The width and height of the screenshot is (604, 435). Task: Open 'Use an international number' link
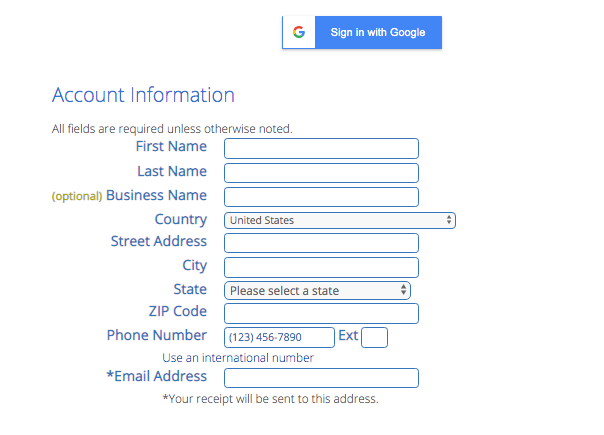(x=238, y=358)
